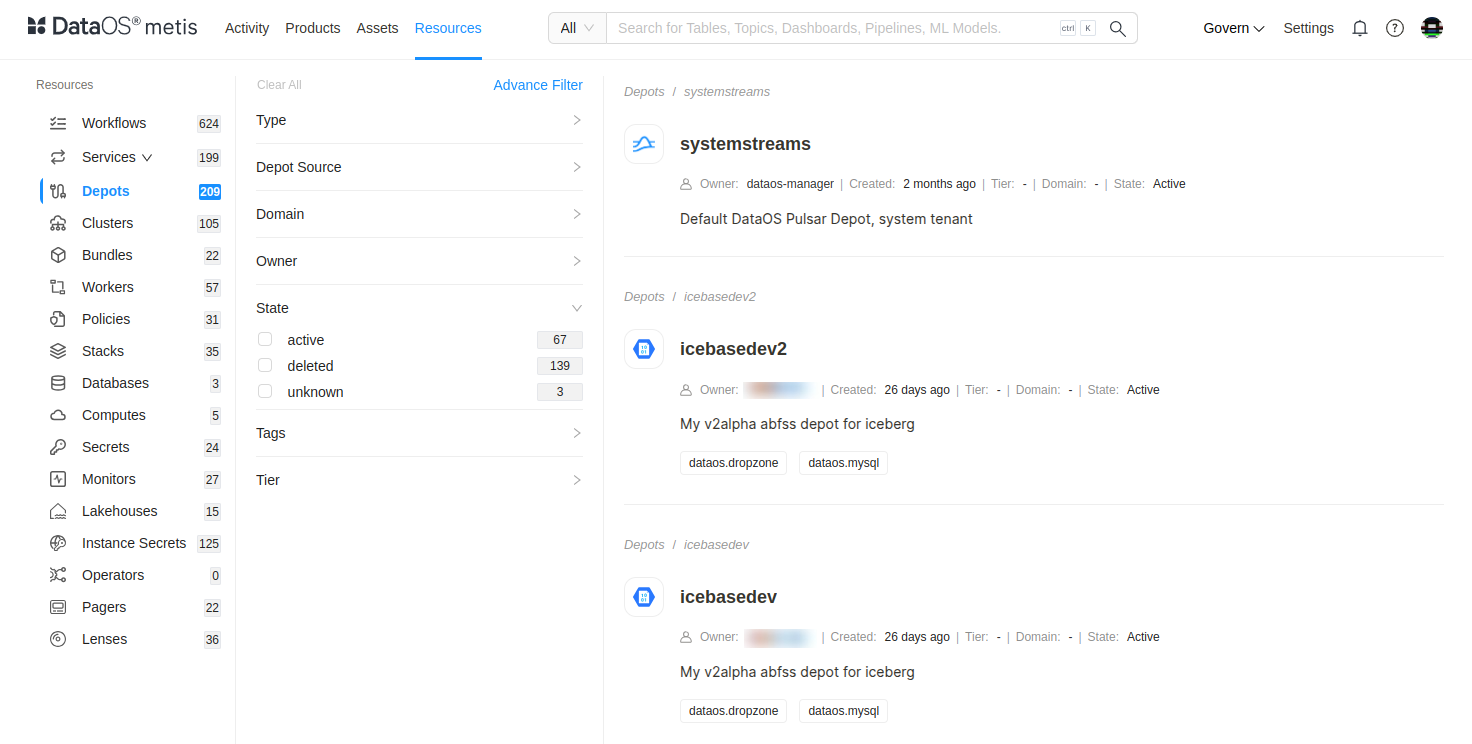Click the search magnifier icon
Screen dimensions: 1472x744
pyautogui.click(x=1118, y=28)
